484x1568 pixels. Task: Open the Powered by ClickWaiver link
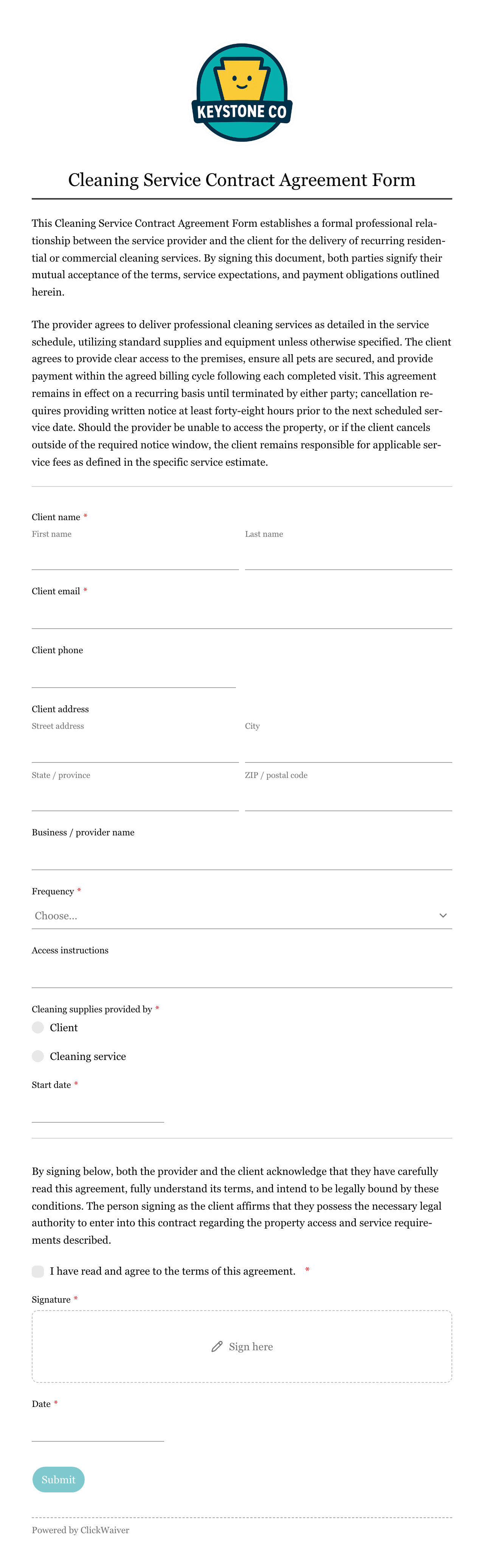tap(81, 1530)
